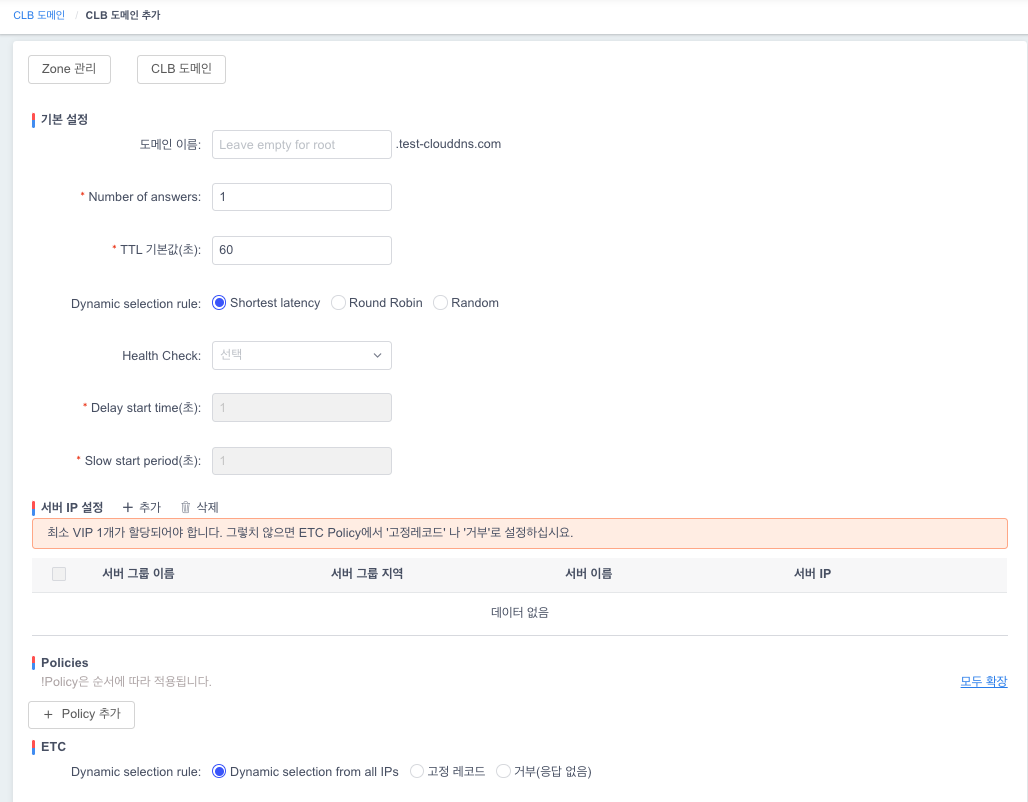The height and width of the screenshot is (802, 1028).
Task: Click the Policy order note text
Action: 126,681
